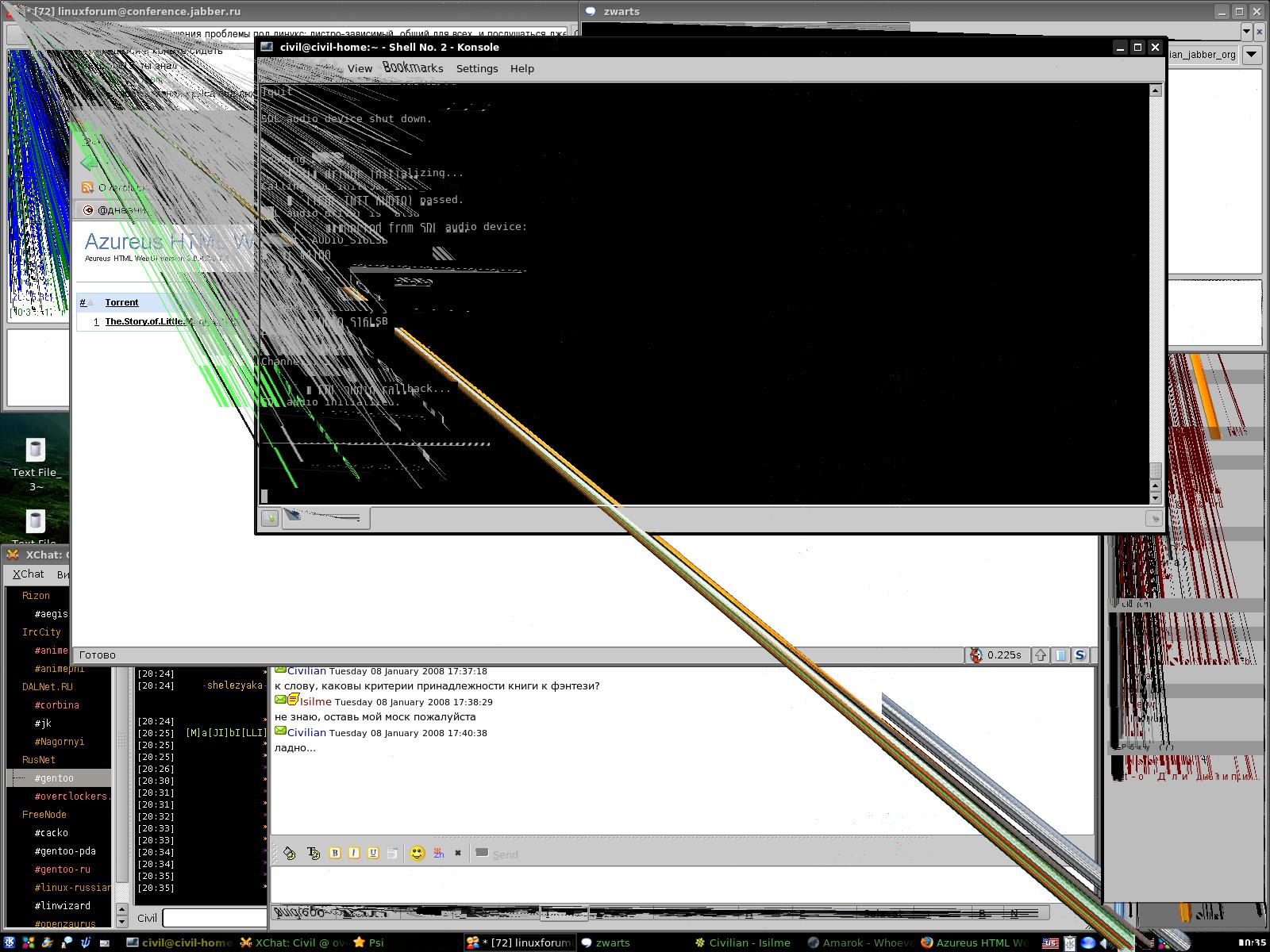This screenshot has width=1270, height=952.
Task: Switch to XChat: Civil taskbar entry
Action: 293,942
